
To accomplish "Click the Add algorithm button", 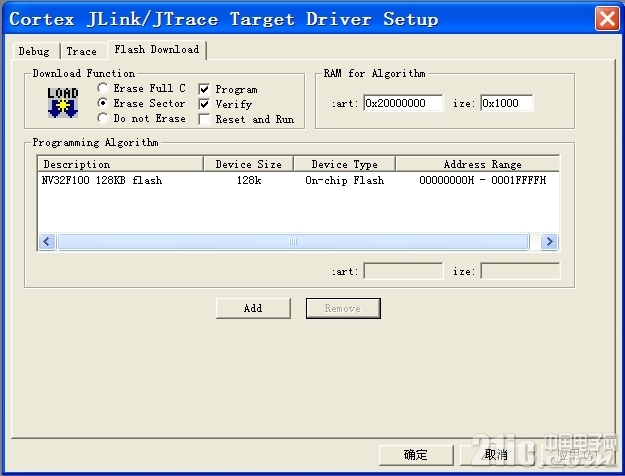I will pos(253,308).
